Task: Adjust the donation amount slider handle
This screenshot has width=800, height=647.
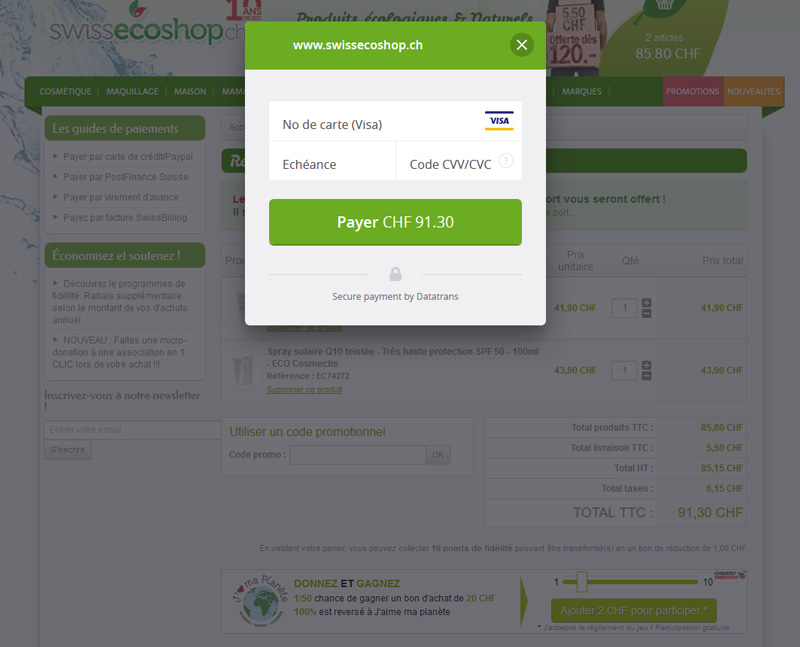Action: (582, 582)
